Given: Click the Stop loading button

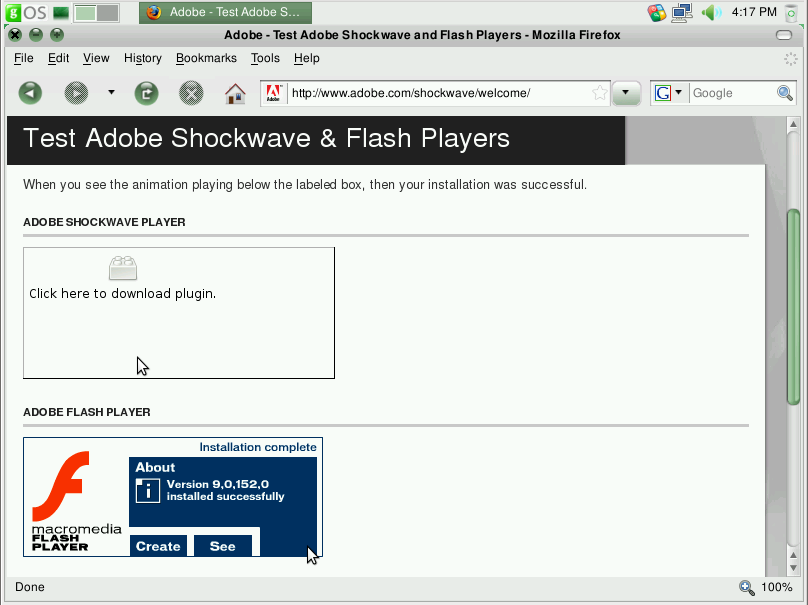Looking at the screenshot, I should [x=191, y=93].
